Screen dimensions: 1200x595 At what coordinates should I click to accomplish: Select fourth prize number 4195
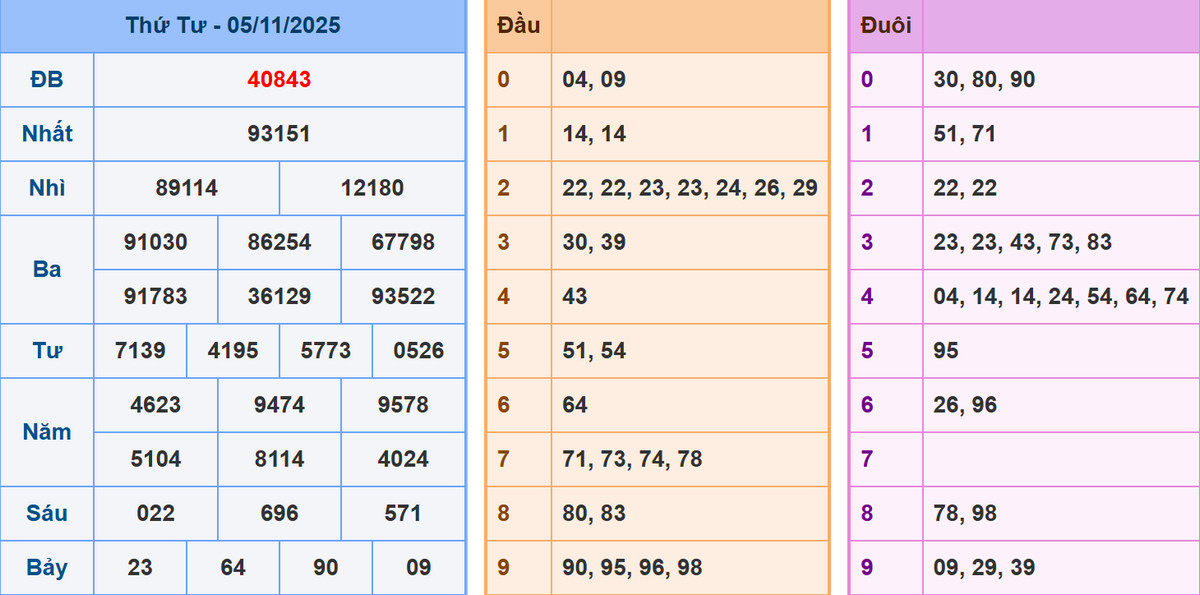233,351
